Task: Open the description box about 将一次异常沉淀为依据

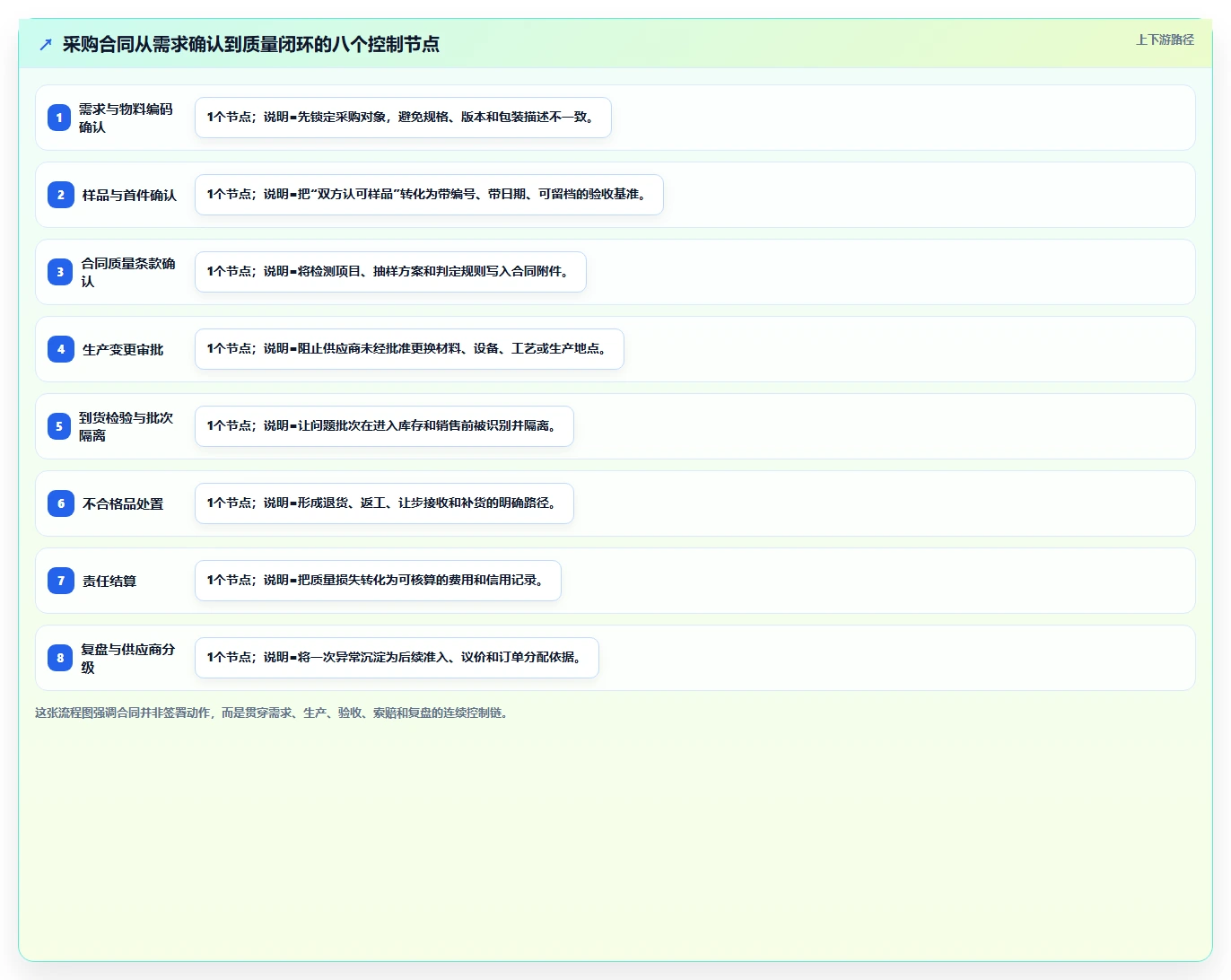Action: [397, 658]
